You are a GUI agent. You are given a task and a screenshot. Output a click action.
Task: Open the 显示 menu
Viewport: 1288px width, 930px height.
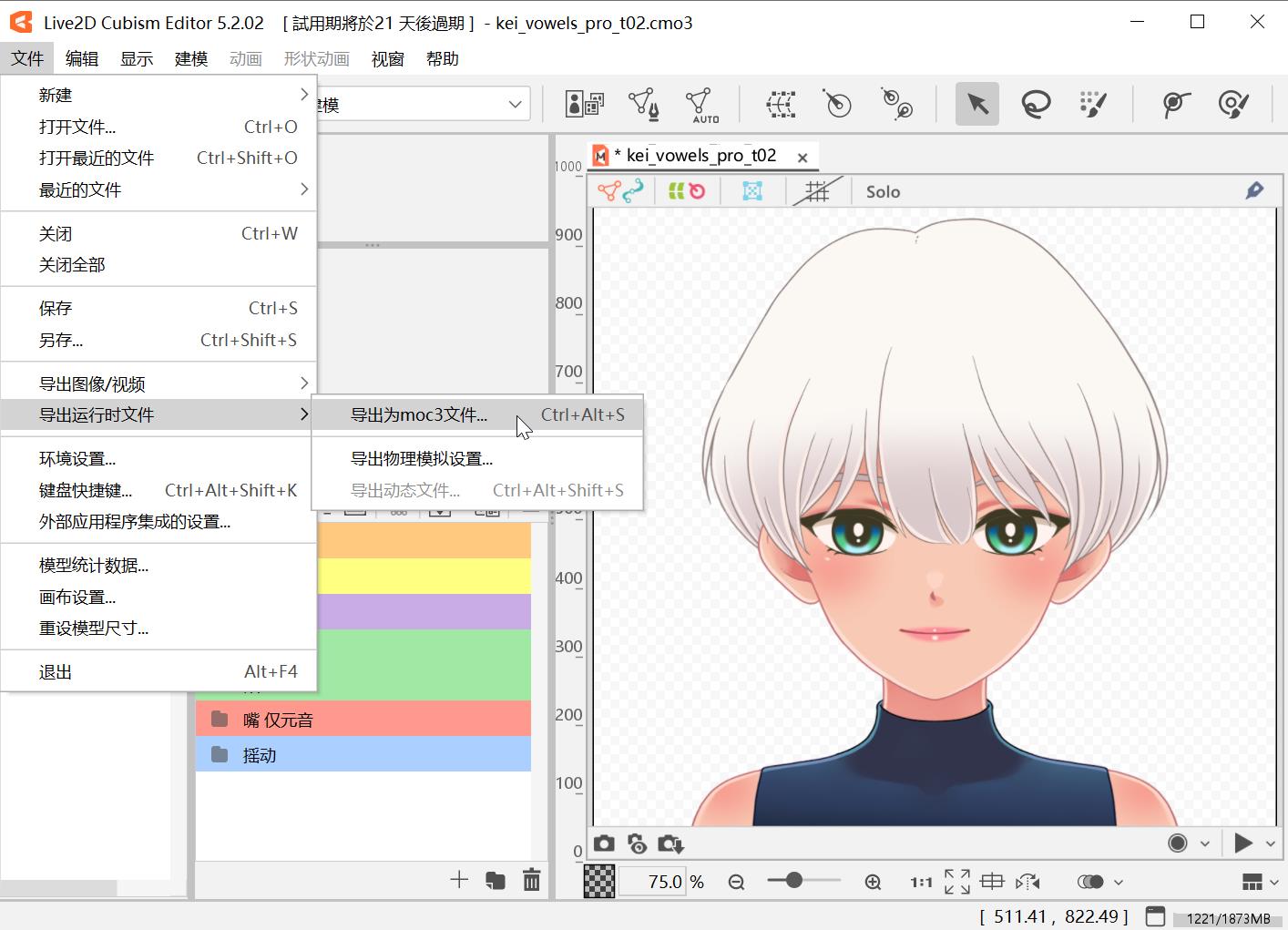point(137,58)
